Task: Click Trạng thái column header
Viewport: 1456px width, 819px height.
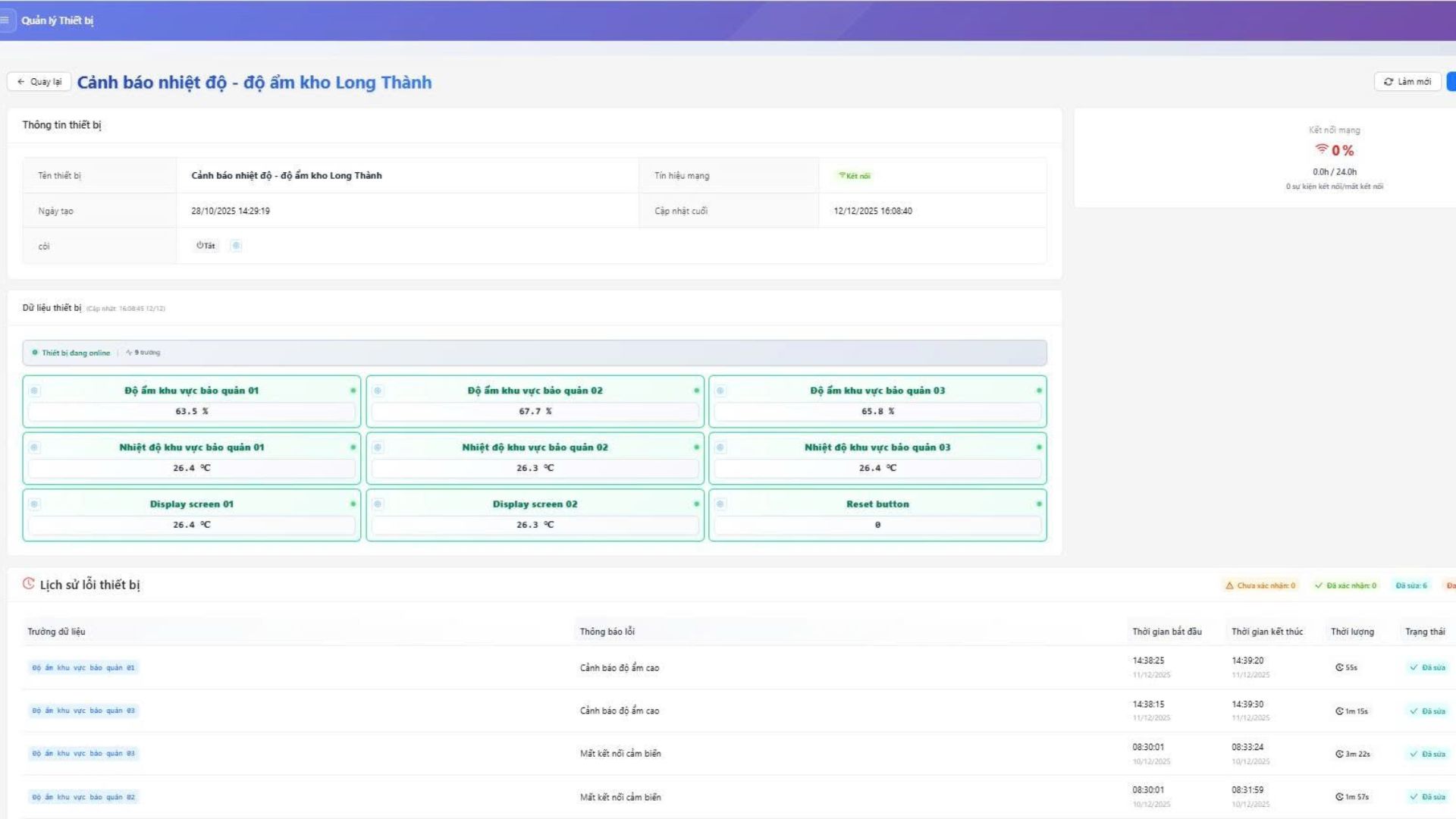Action: pos(1424,632)
